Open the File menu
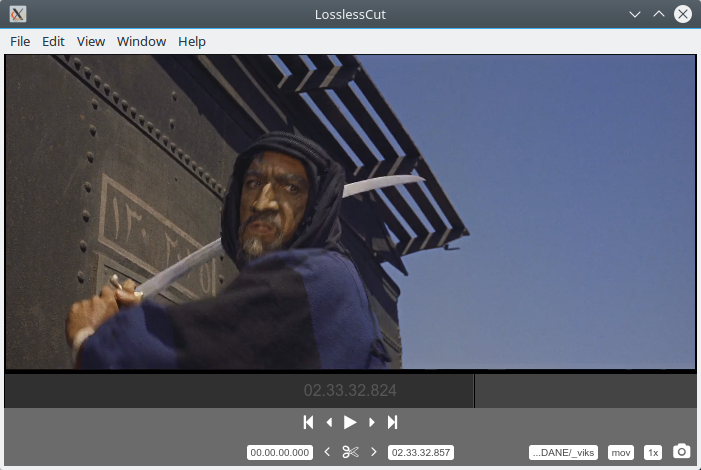Image resolution: width=701 pixels, height=470 pixels. tap(20, 42)
